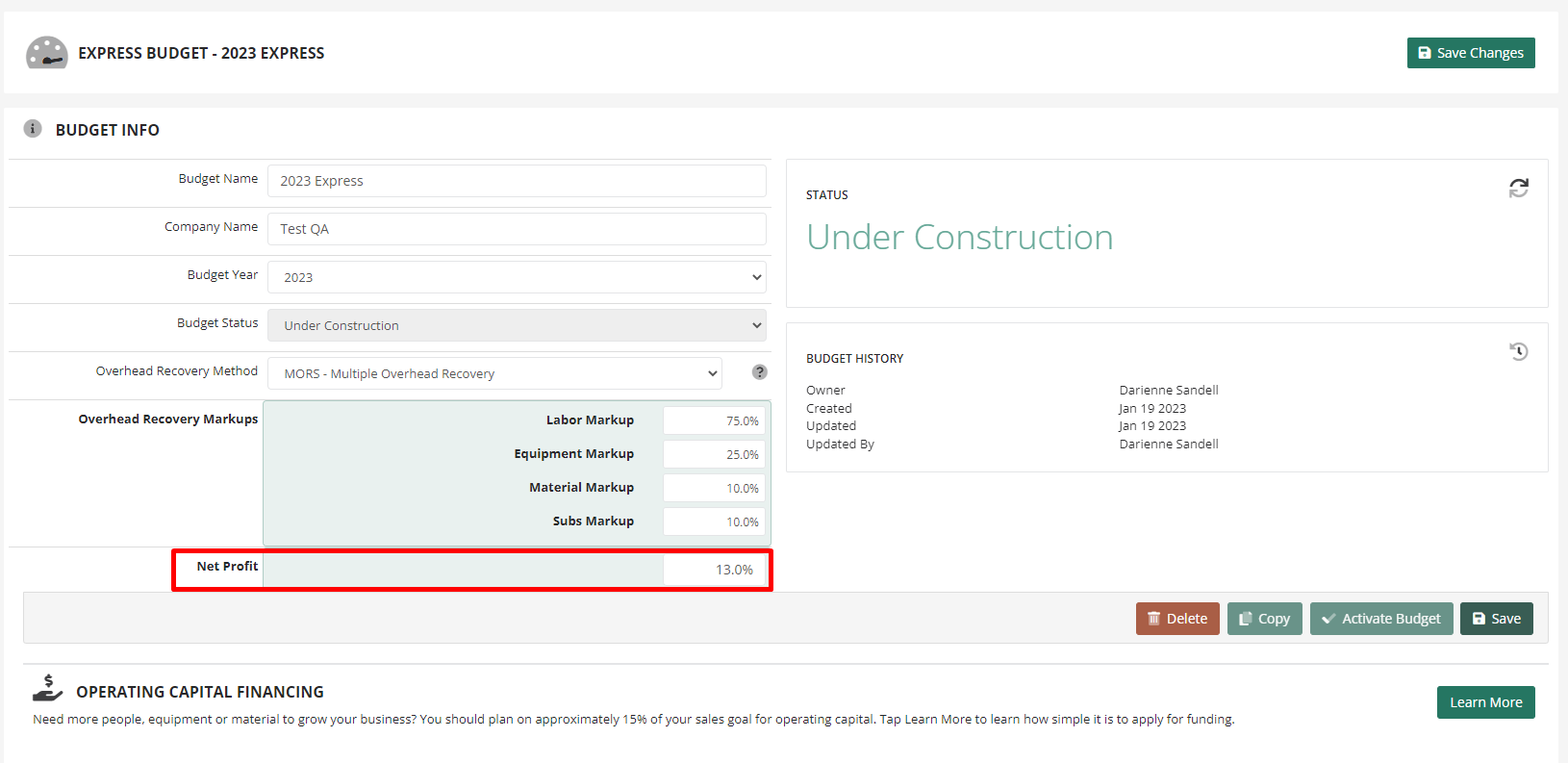Click the 'BUDGET INFO' section heading

(x=108, y=130)
